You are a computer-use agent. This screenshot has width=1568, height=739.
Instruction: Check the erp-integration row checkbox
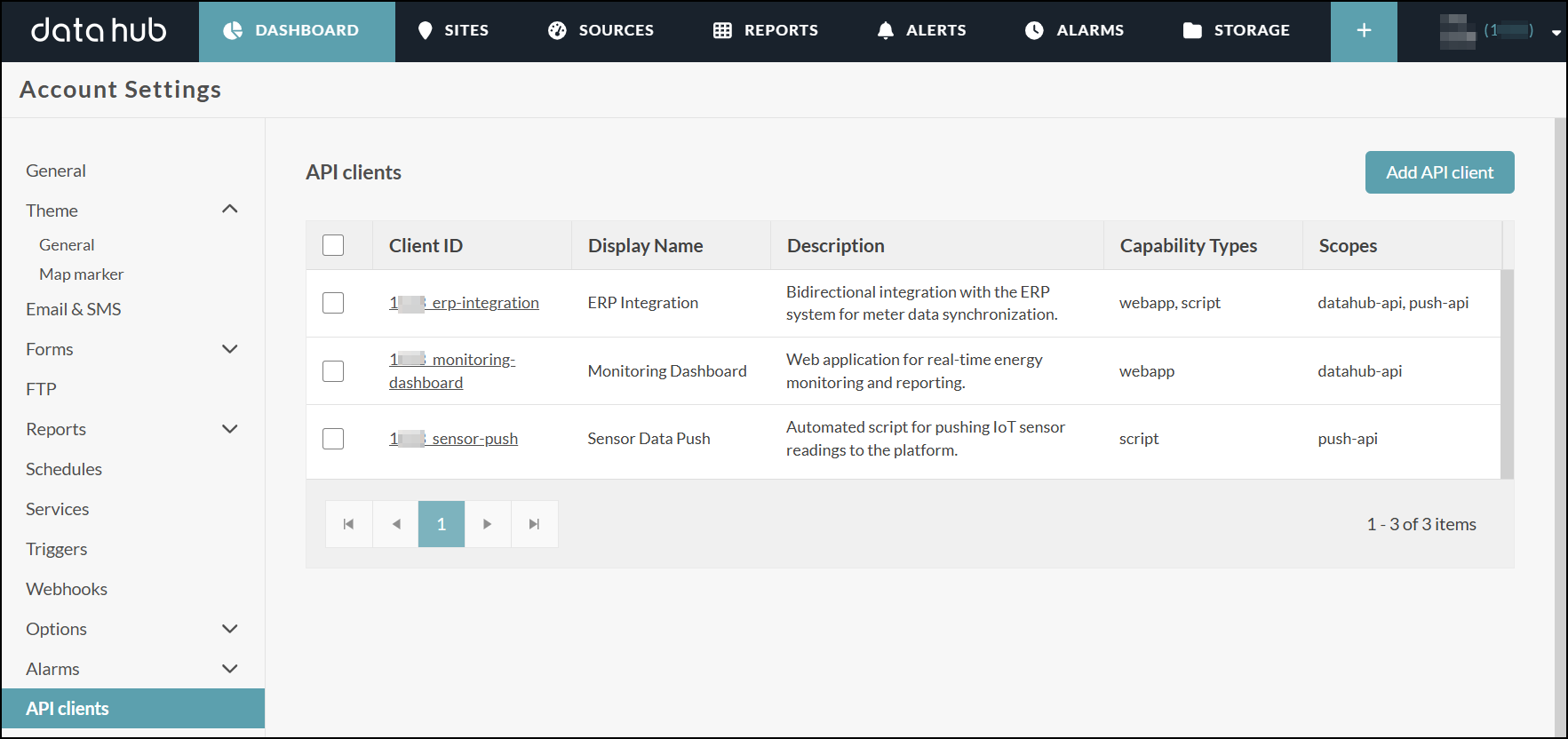pyautogui.click(x=333, y=303)
